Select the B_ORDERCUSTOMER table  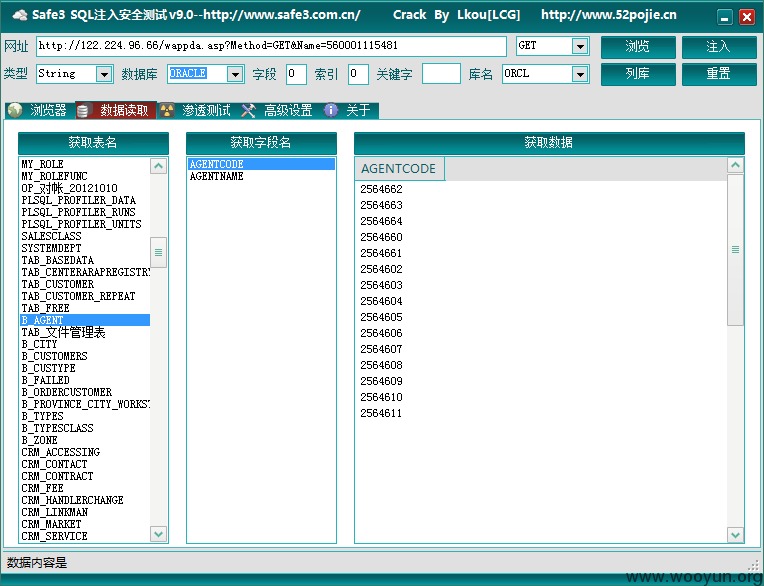tap(85, 392)
